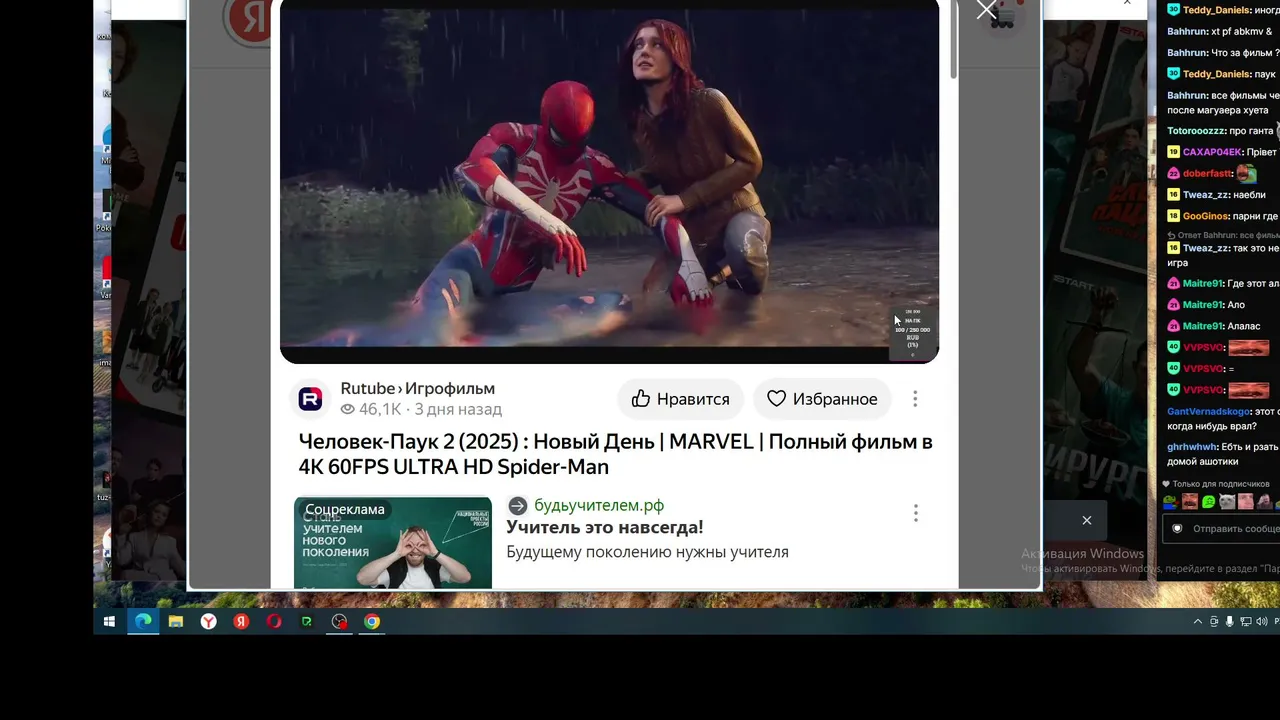Click the scrollbar of the video overlay
The width and height of the screenshot is (1280, 720).
[953, 40]
